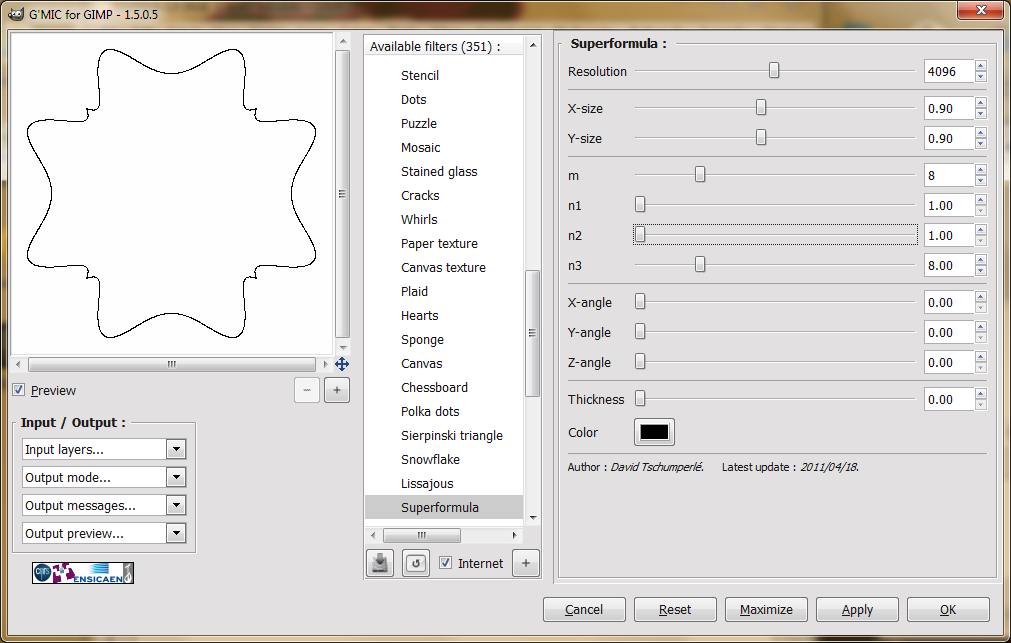Click the ENSICAEN logo banner
The width and height of the screenshot is (1011, 643).
click(x=83, y=573)
